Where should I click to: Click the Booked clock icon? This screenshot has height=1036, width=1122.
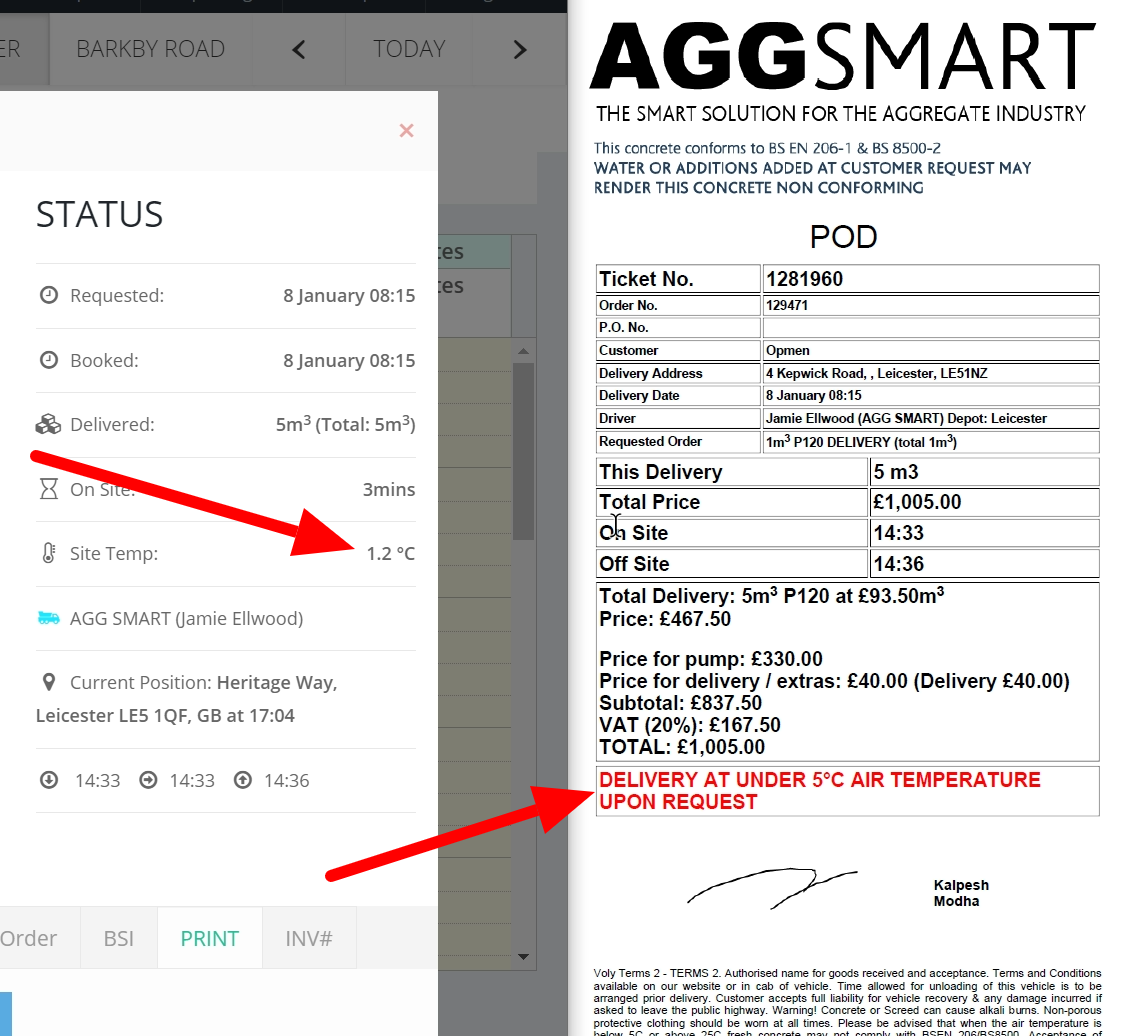click(x=49, y=359)
